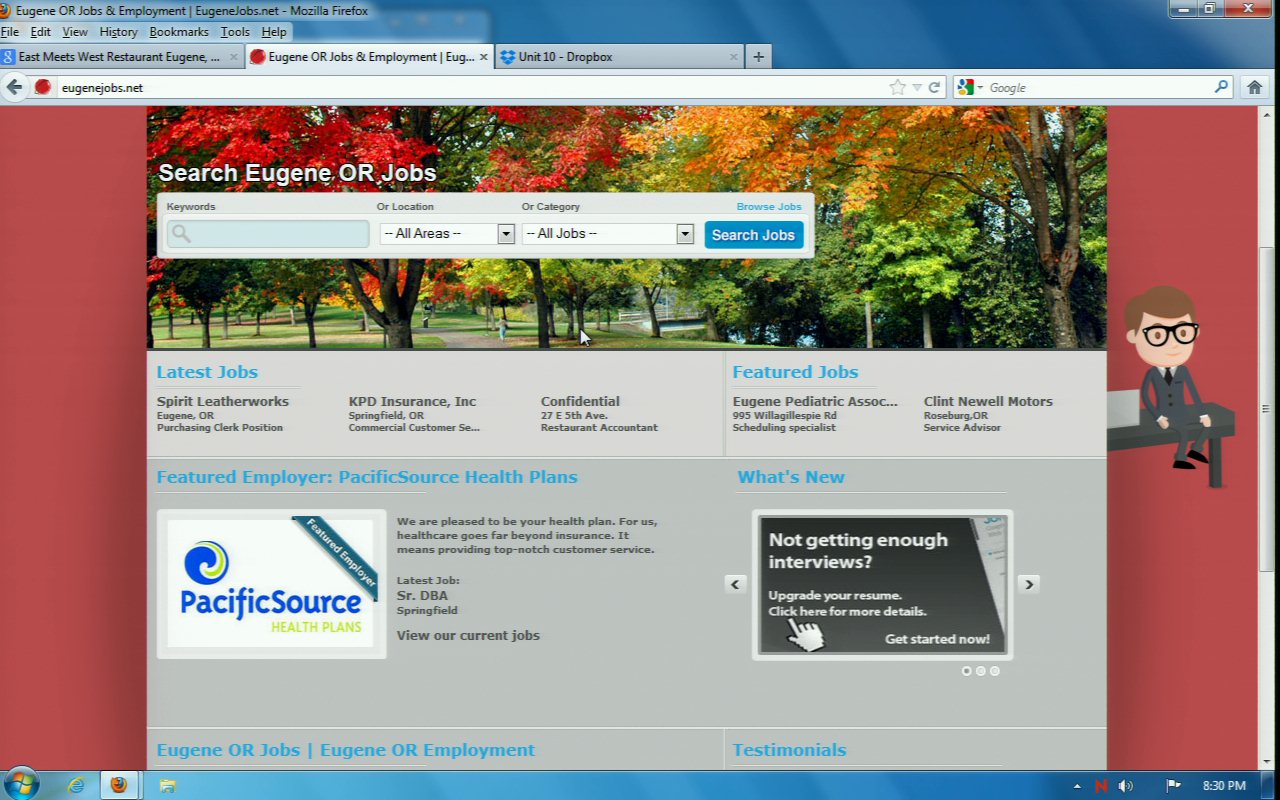Viewport: 1280px width, 800px height.
Task: Click the volume speaker tray icon
Action: point(1126,786)
